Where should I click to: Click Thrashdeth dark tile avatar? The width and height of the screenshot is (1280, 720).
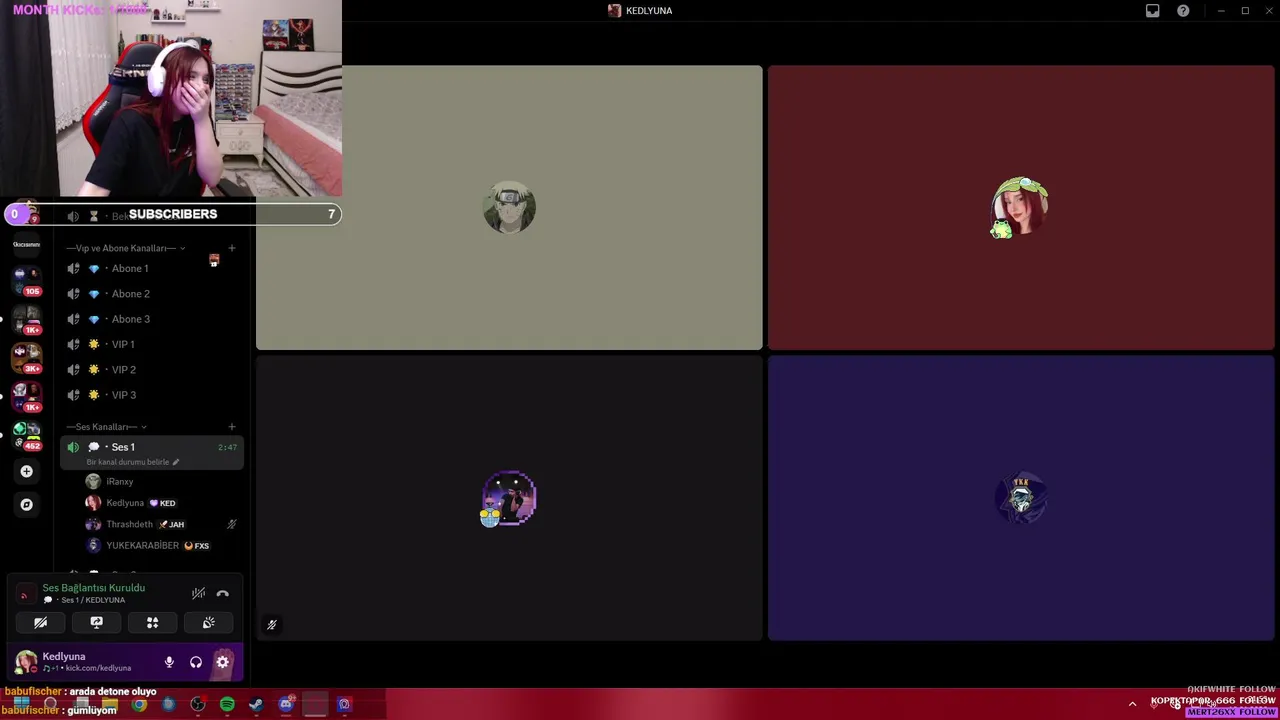pyautogui.click(x=509, y=498)
